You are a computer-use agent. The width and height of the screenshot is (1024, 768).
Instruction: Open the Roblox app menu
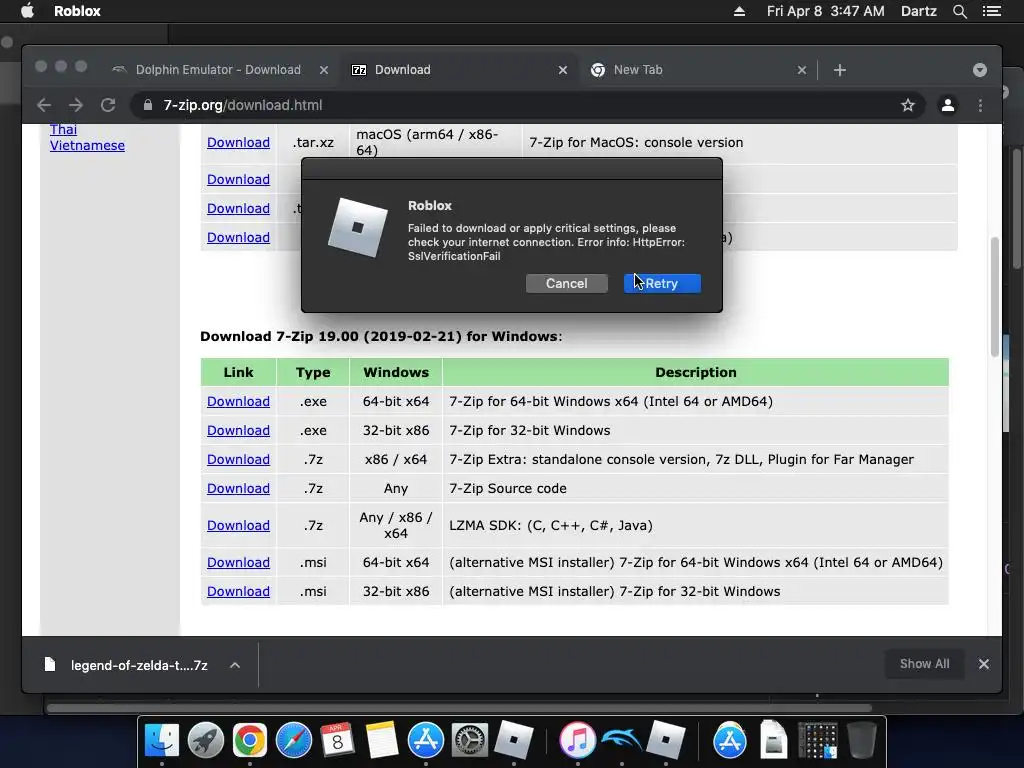pos(77,11)
